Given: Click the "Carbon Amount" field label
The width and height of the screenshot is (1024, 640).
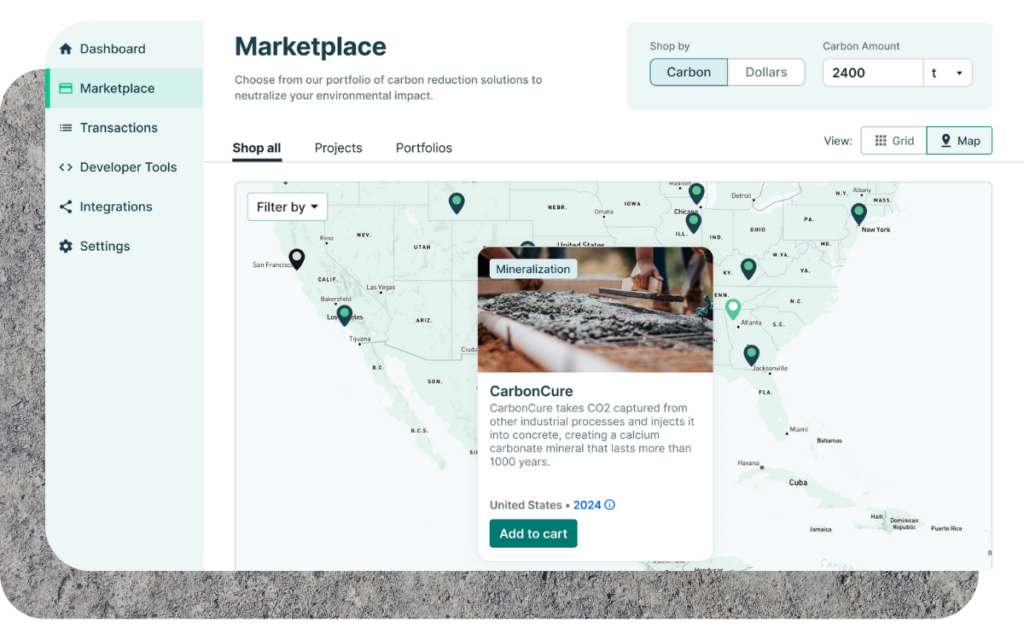Looking at the screenshot, I should click(861, 46).
